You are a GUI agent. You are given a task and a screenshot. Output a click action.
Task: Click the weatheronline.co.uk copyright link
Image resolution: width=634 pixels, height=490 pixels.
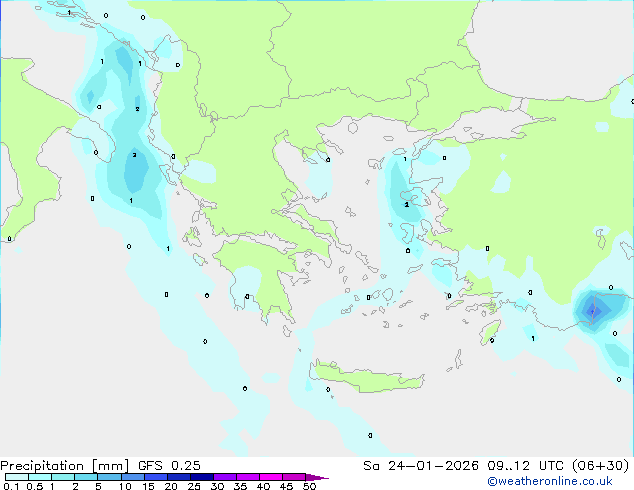550,481
